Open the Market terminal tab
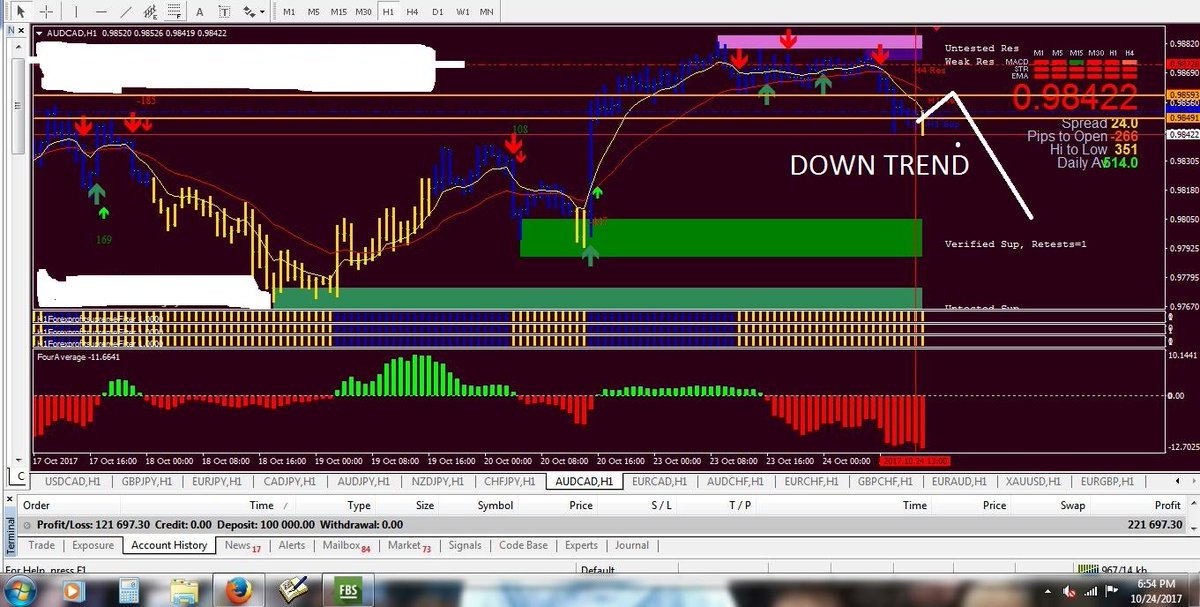This screenshot has height=607, width=1200. click(409, 545)
